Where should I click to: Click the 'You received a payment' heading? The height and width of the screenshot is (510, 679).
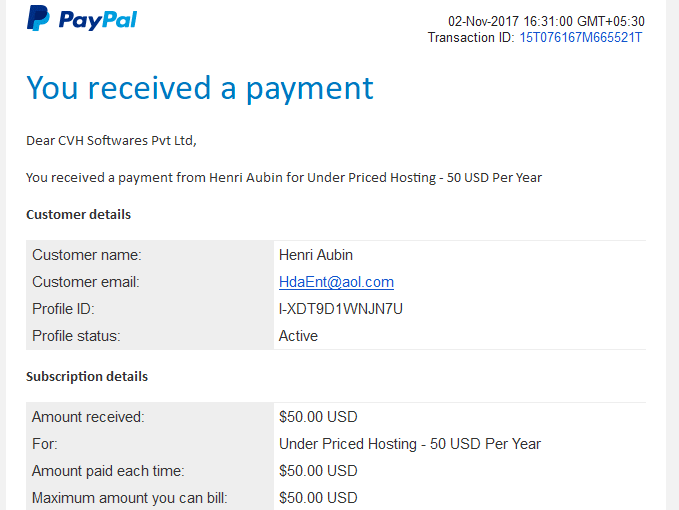point(200,89)
